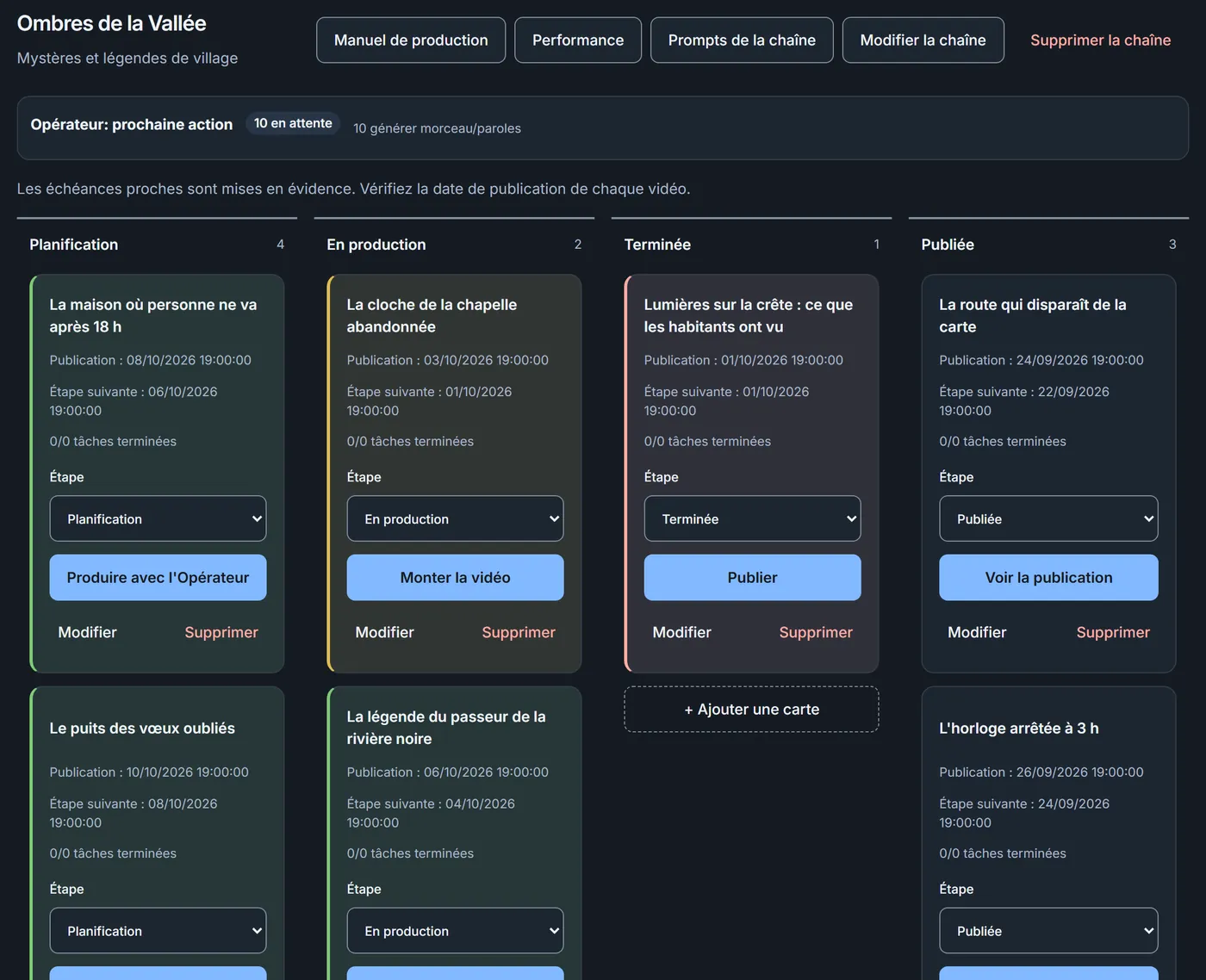This screenshot has width=1206, height=980.
Task: Click Supprimer on La route card
Action: click(1113, 632)
